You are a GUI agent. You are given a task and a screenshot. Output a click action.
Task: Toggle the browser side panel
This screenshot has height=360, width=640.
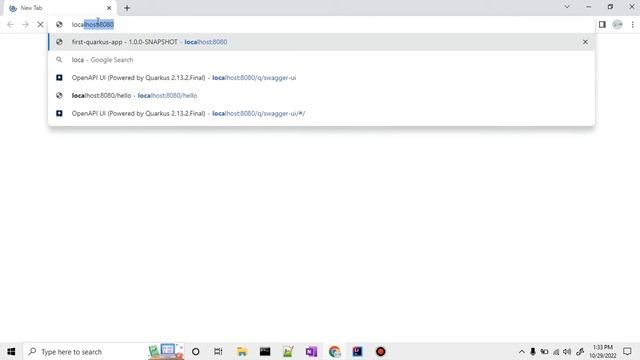pyautogui.click(x=602, y=24)
